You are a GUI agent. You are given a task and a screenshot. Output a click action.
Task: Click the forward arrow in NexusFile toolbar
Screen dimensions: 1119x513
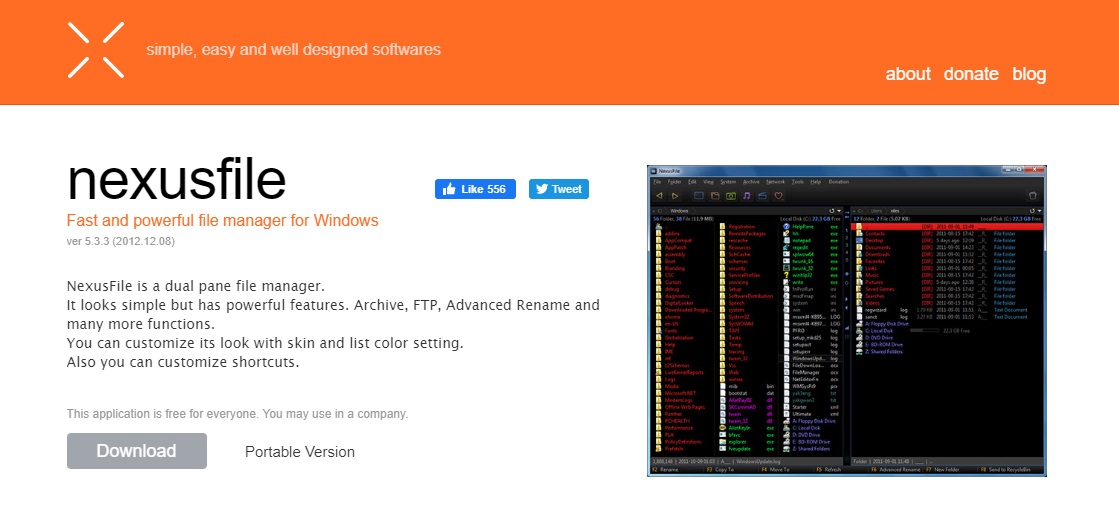tap(674, 196)
